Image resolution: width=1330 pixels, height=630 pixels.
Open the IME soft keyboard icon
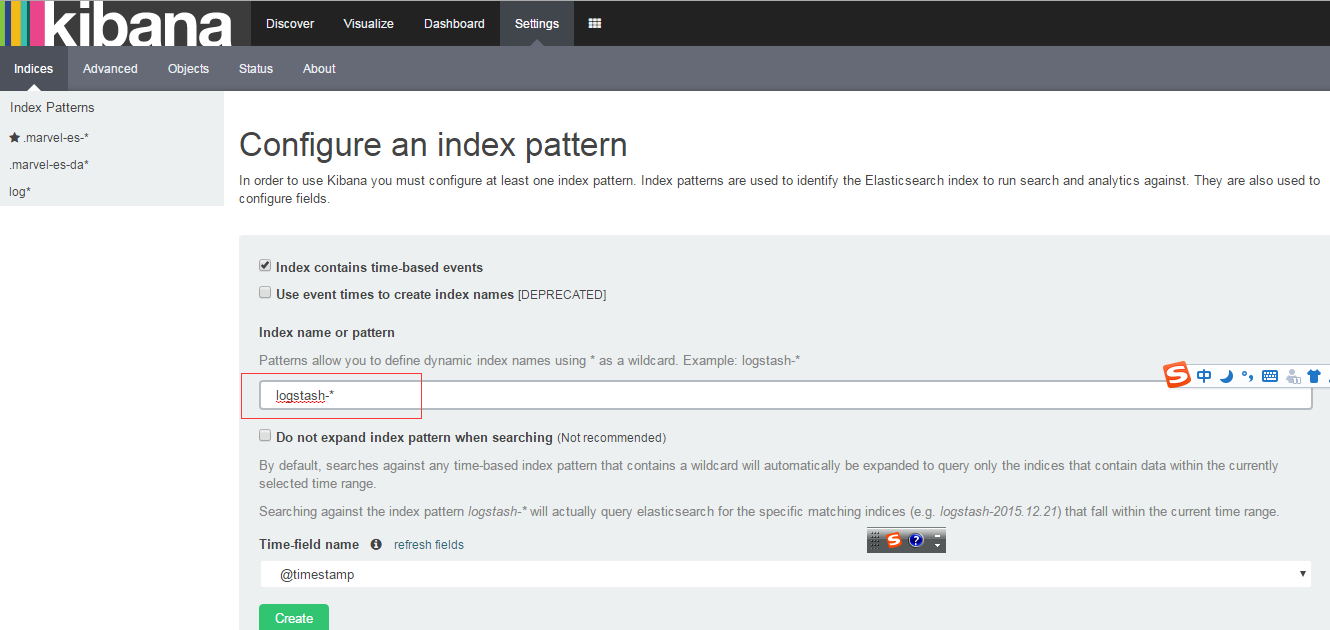click(1270, 377)
